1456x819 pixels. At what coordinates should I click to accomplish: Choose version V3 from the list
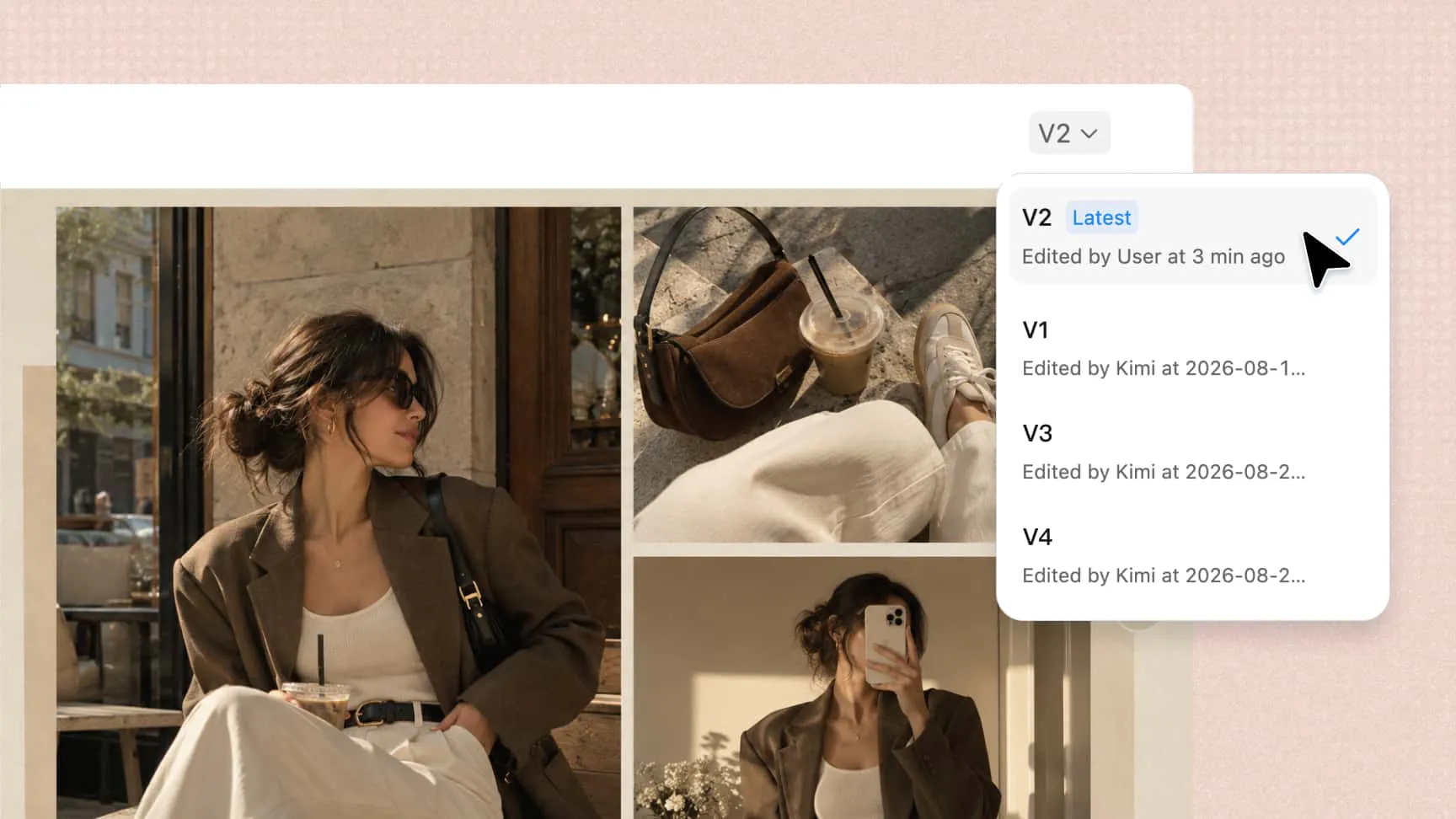coord(1193,452)
